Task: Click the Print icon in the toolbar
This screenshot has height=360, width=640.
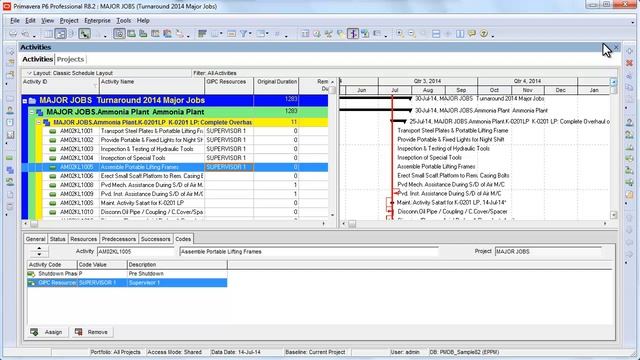Action: coord(13,34)
